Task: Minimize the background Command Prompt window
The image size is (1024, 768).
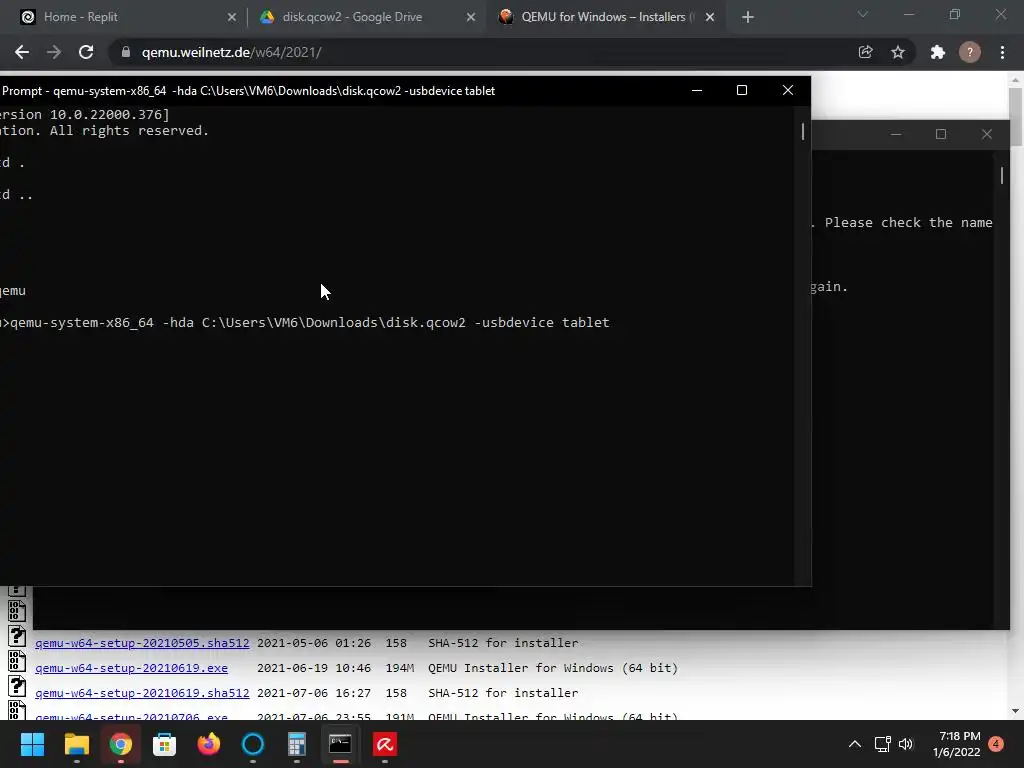Action: click(896, 135)
